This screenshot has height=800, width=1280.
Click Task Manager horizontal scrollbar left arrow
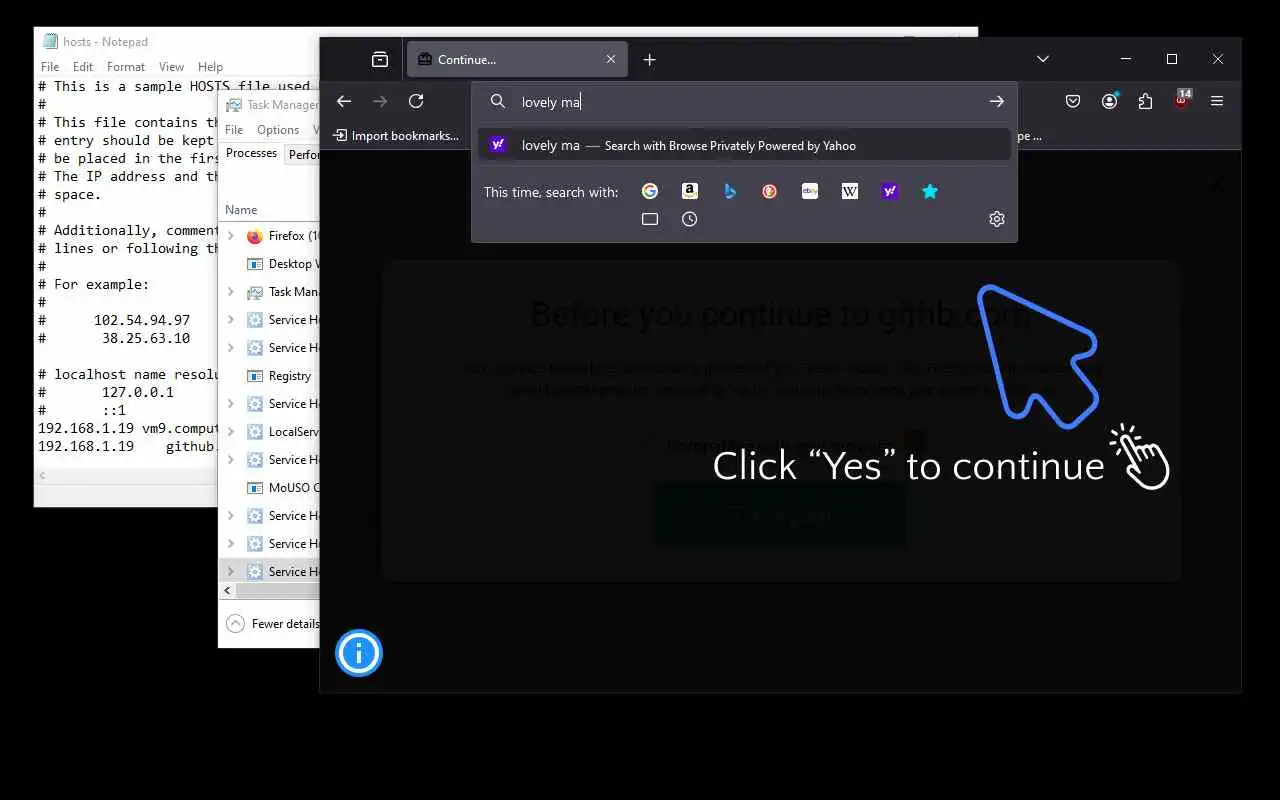pos(227,591)
